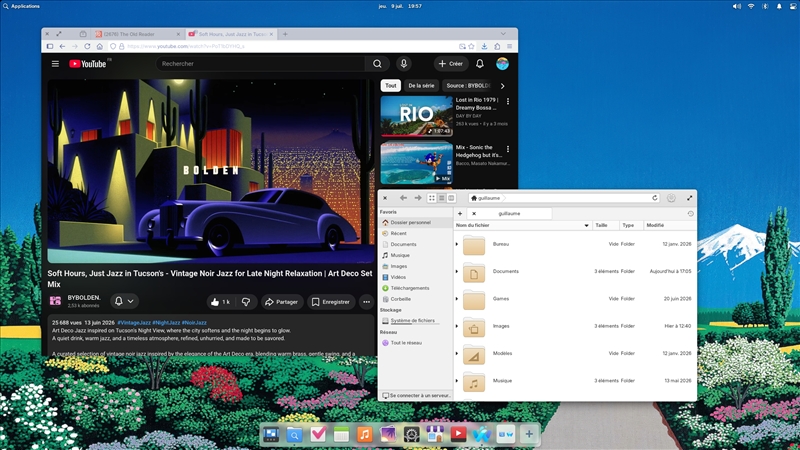Click Se connecter à un serveur
Screen dimensions: 800x450
pos(416,395)
